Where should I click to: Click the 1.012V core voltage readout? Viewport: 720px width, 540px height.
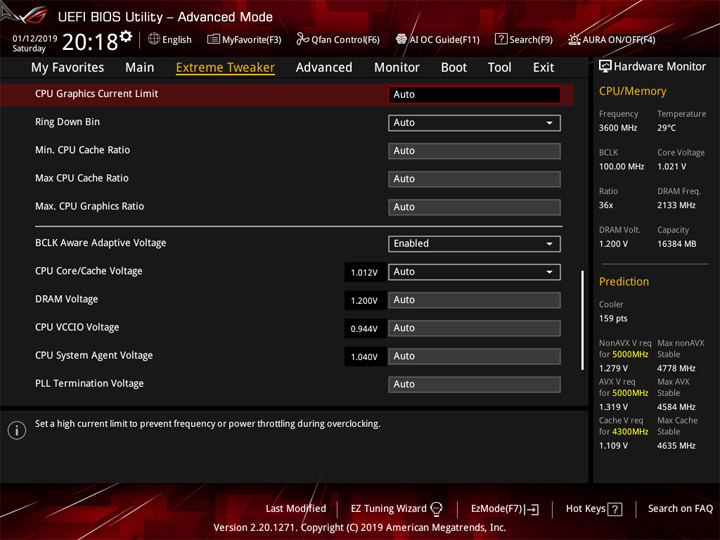click(x=364, y=272)
